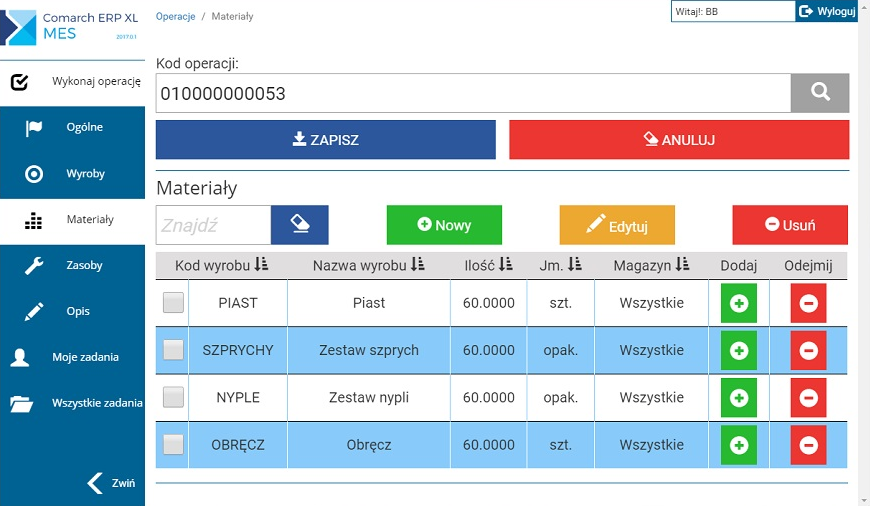Select the checkbox for the PIAST row
The width and height of the screenshot is (870, 506).
click(173, 302)
